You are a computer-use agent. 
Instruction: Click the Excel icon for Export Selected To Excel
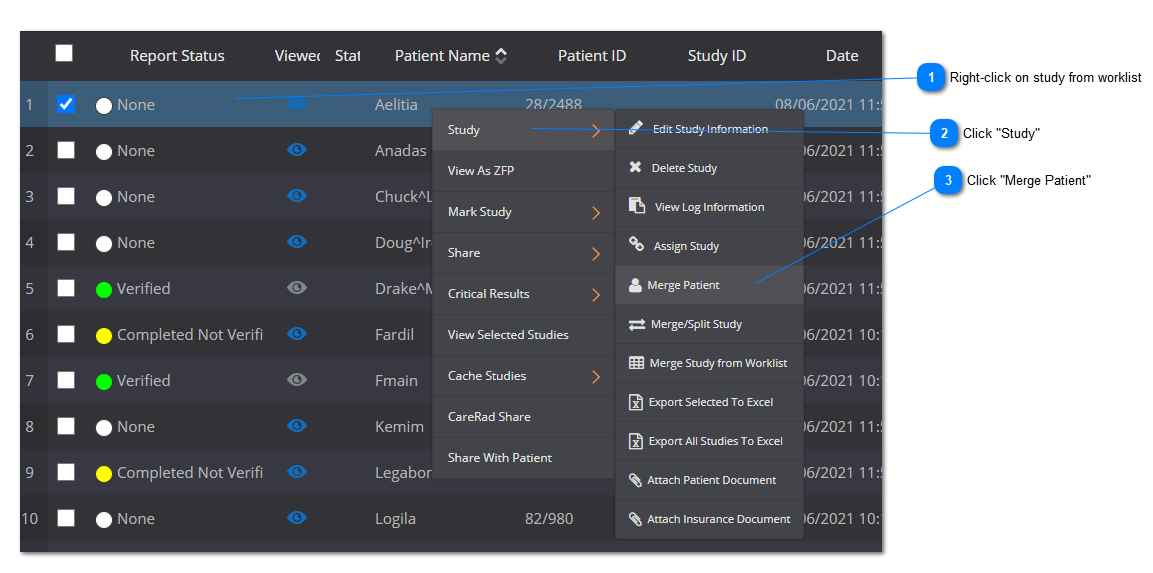(x=635, y=402)
